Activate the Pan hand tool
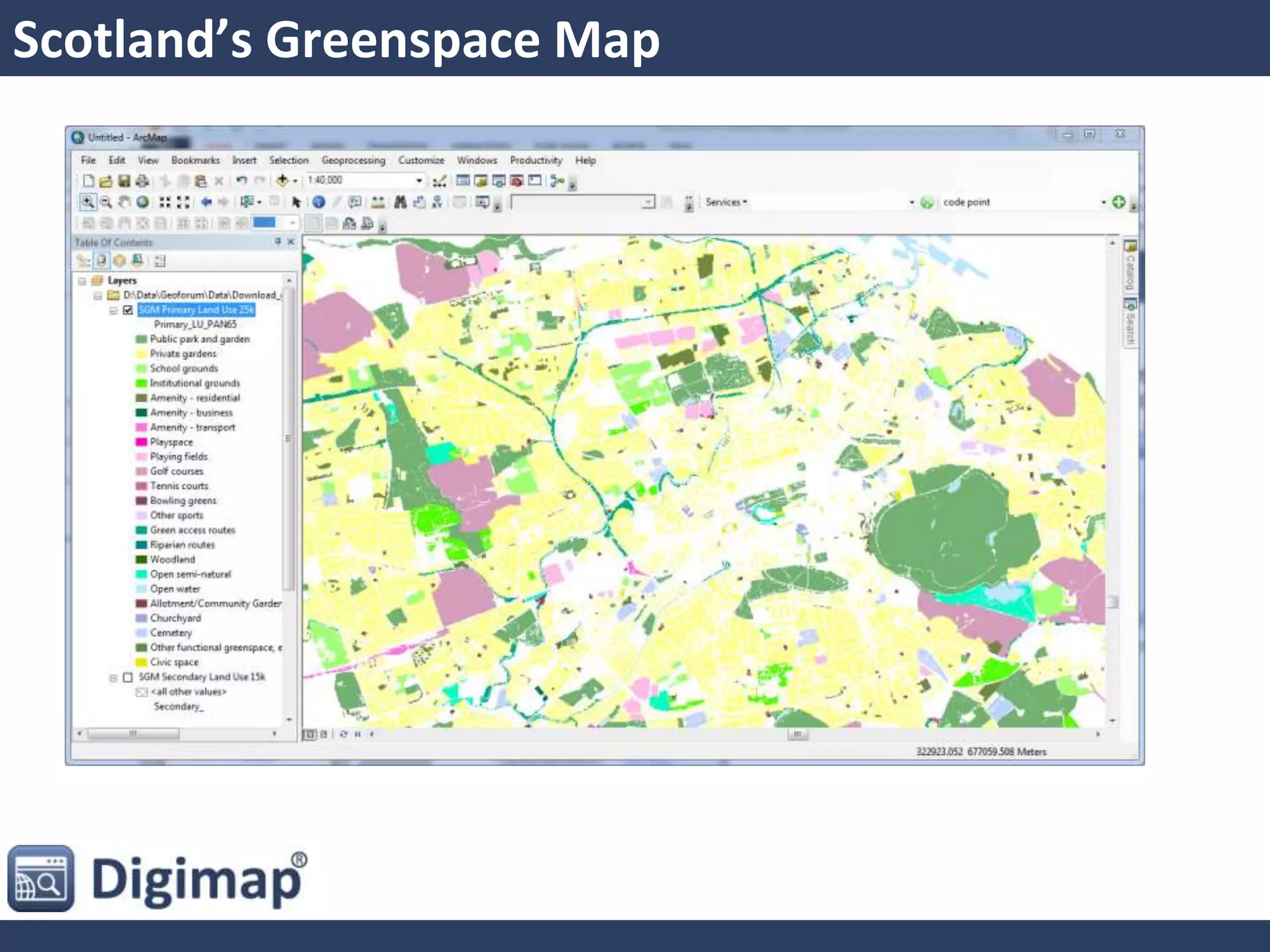 coord(125,202)
